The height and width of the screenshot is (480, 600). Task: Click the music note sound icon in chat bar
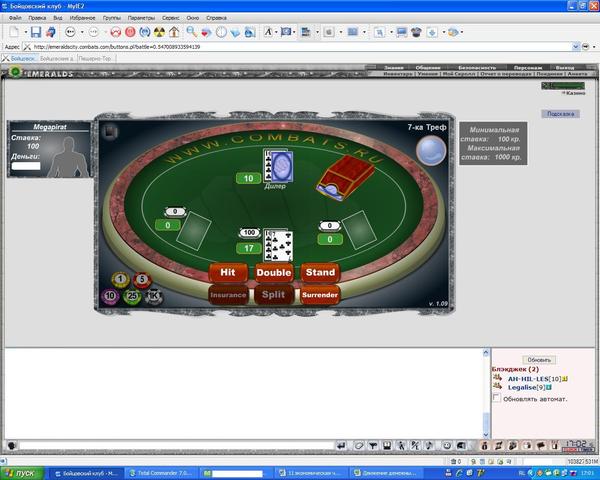click(x=429, y=446)
